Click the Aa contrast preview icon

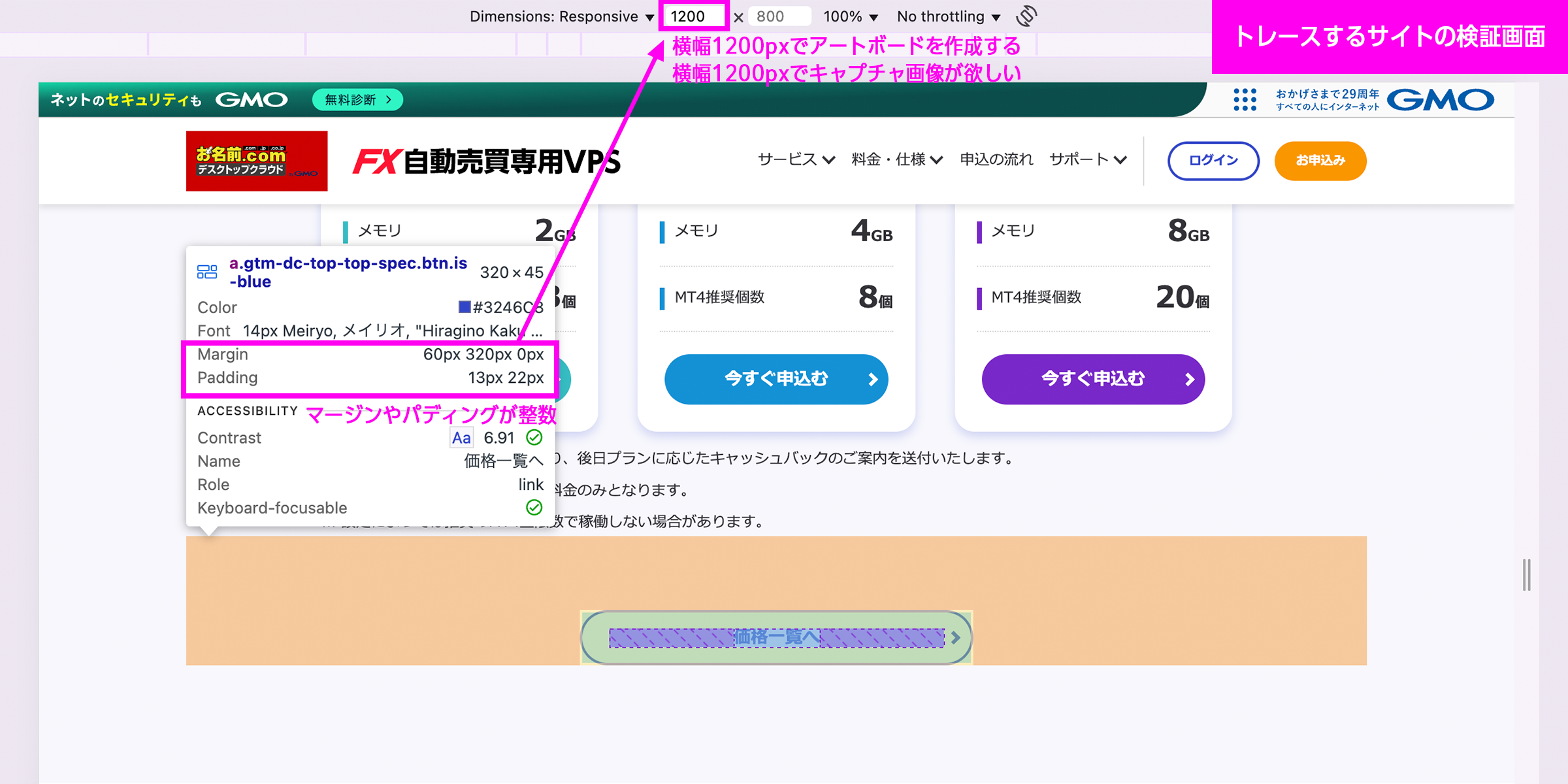coord(461,438)
